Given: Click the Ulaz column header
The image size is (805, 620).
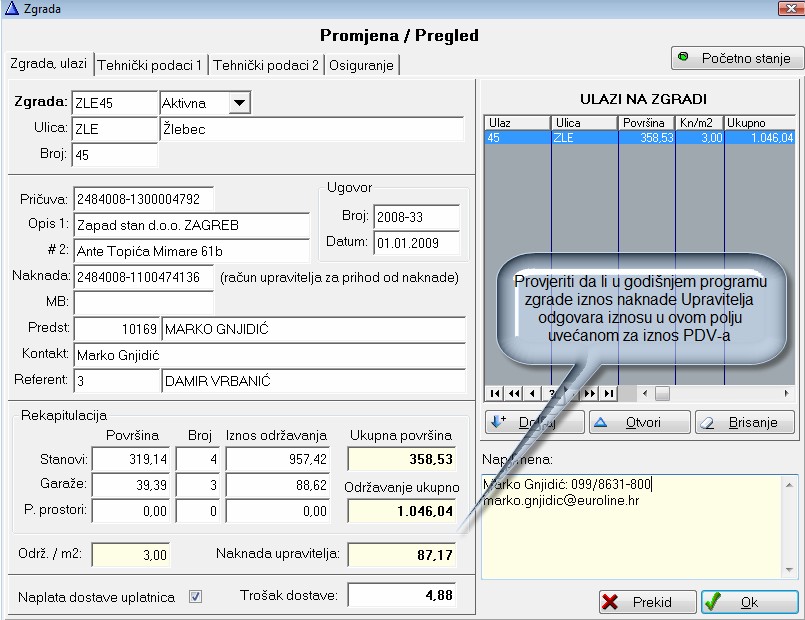Looking at the screenshot, I should click(x=518, y=123).
